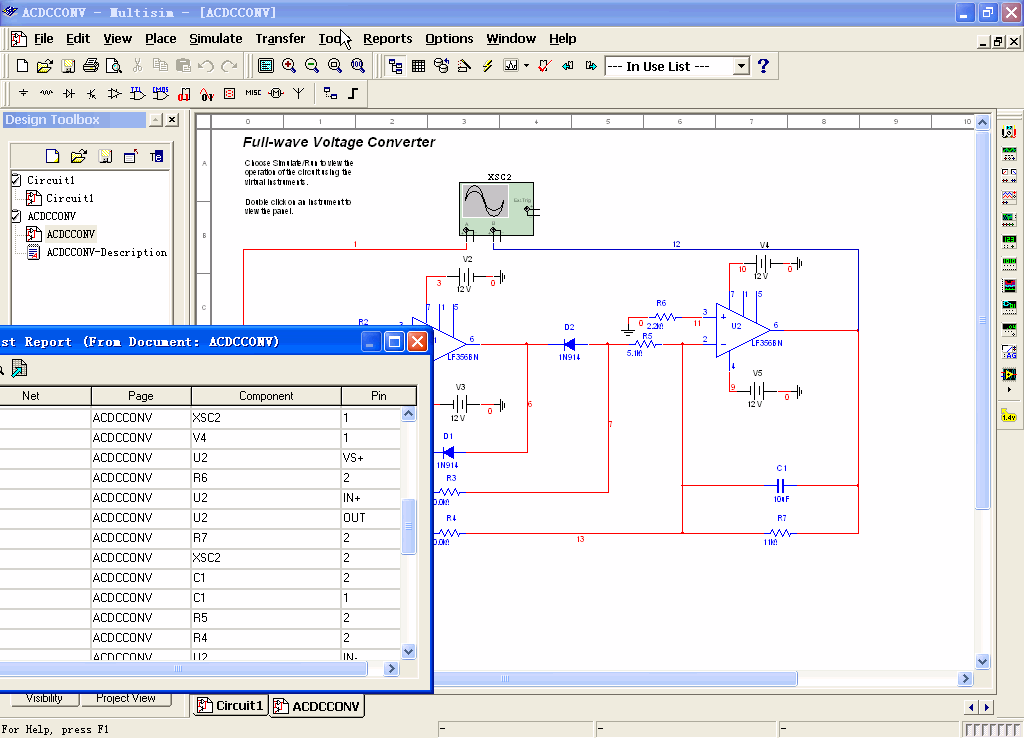Place a Transistor component
1024x738 pixels.
92,93
